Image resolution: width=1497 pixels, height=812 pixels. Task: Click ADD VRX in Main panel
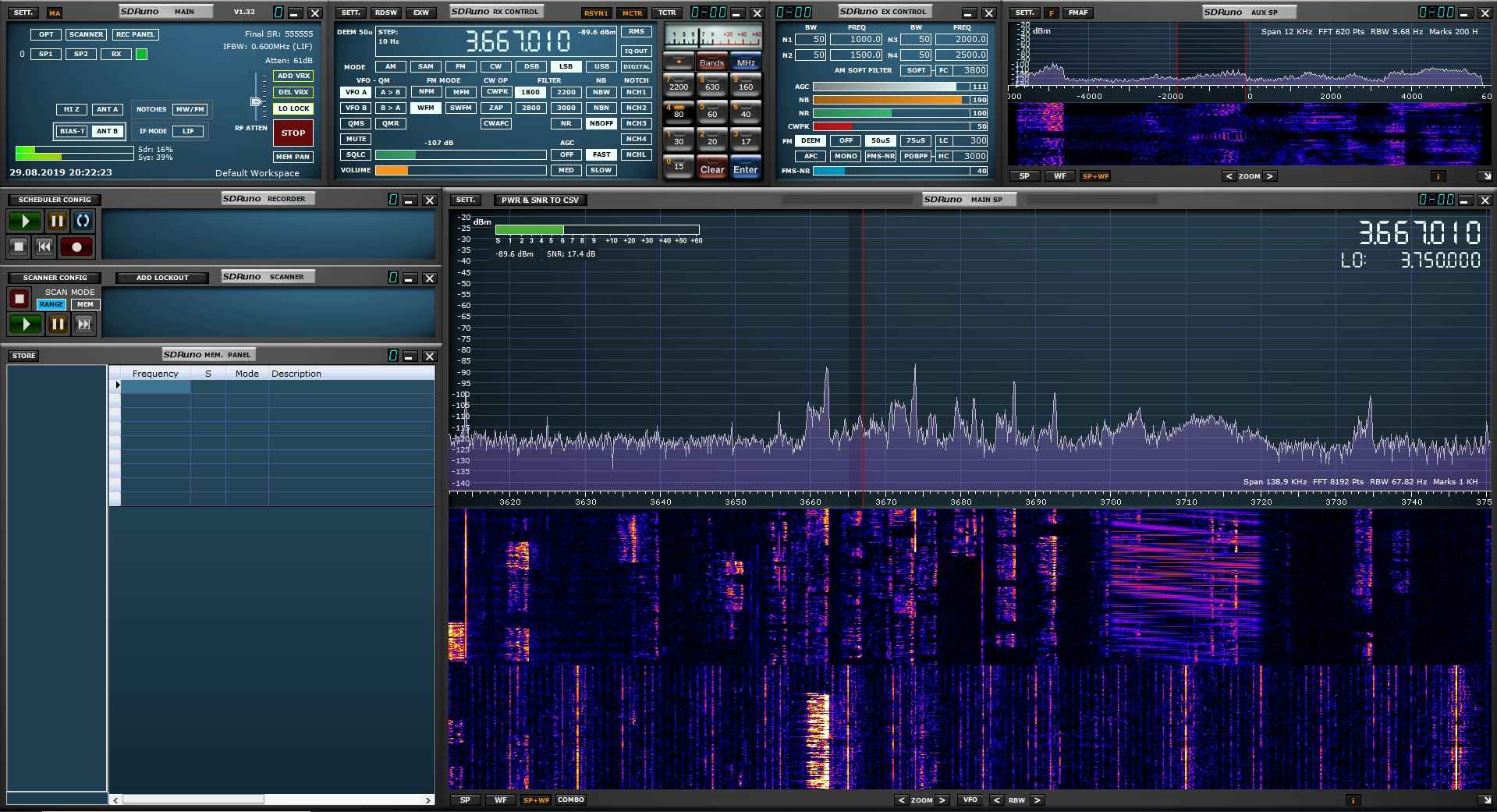click(x=294, y=76)
